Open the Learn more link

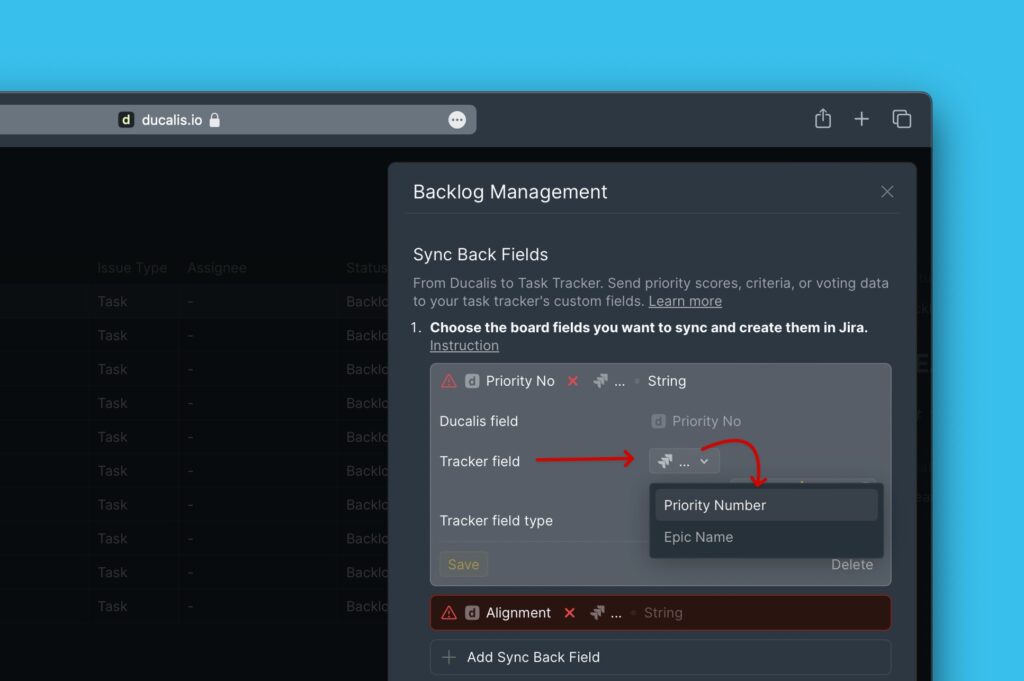click(x=685, y=301)
